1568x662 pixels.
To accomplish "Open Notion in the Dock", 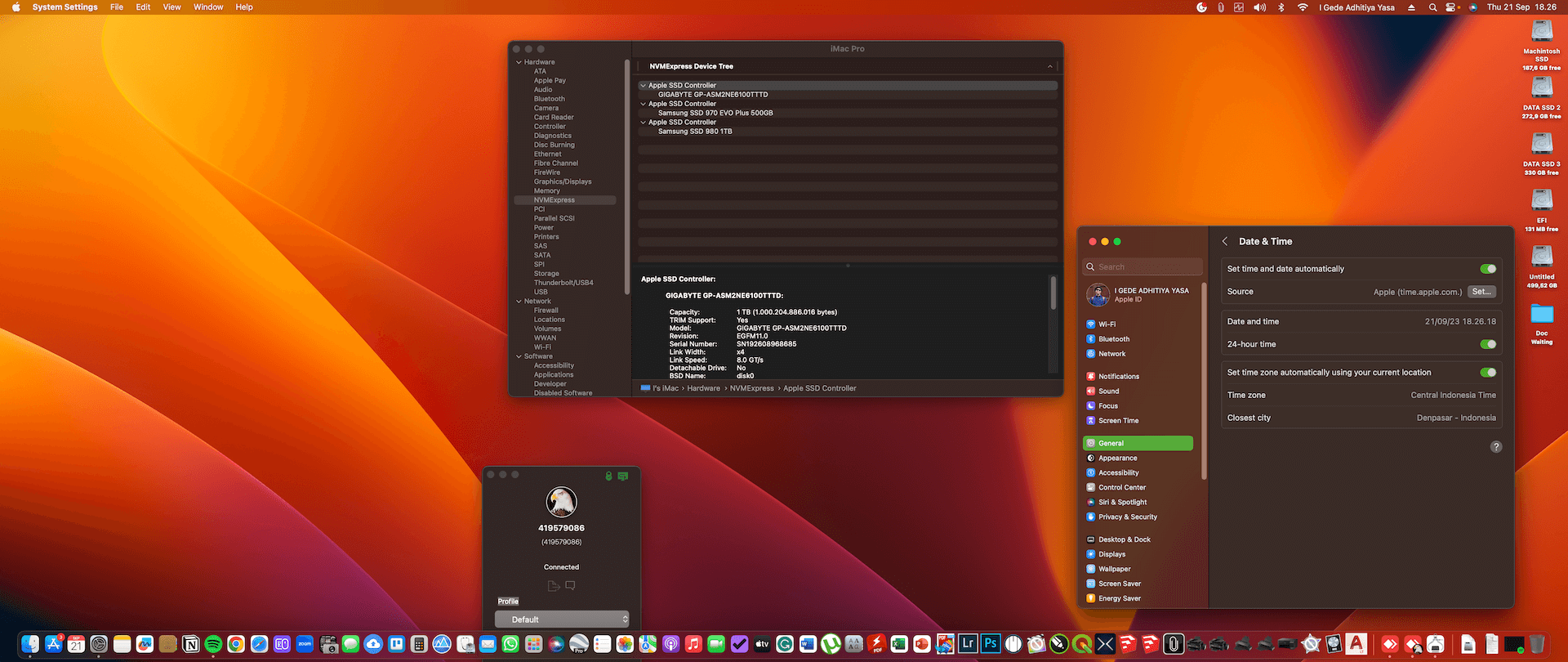I will [191, 644].
